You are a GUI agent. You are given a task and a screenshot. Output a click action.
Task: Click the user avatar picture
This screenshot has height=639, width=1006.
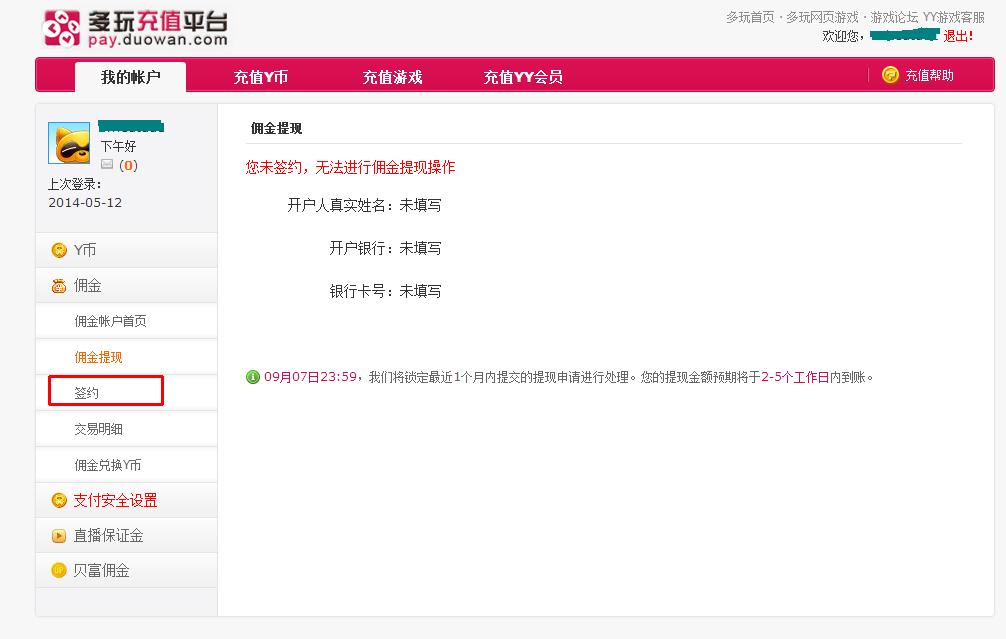[69, 143]
